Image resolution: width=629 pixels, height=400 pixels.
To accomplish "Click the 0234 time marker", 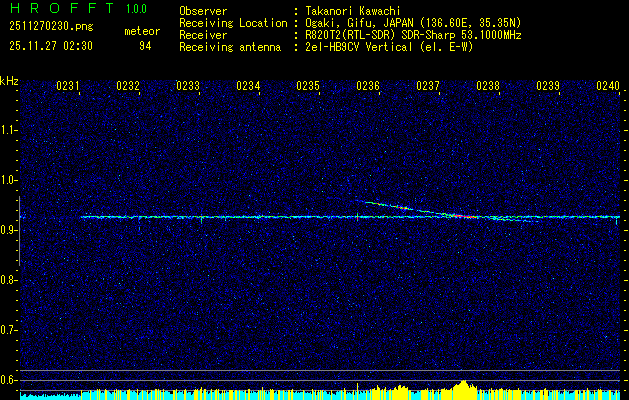I will (248, 85).
